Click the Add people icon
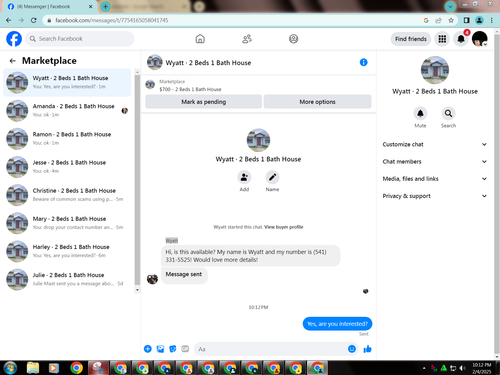 pyautogui.click(x=244, y=177)
